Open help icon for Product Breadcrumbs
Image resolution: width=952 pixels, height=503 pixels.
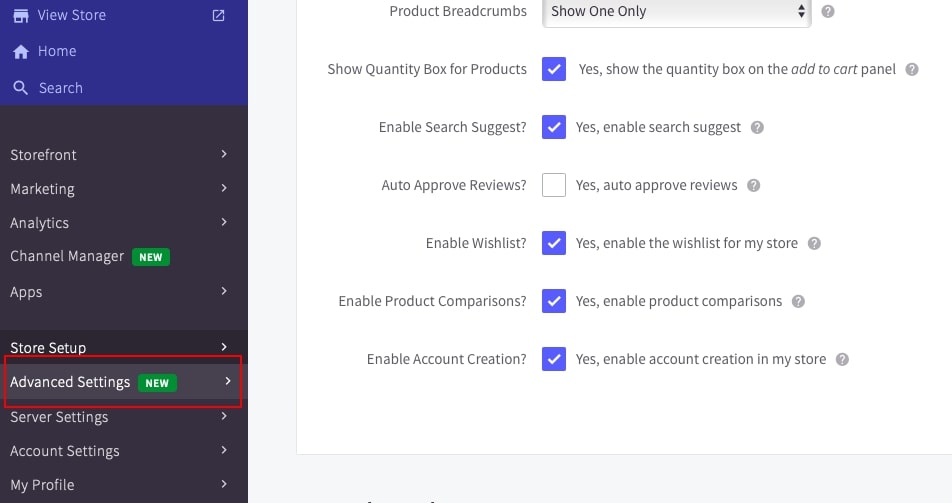point(828,12)
